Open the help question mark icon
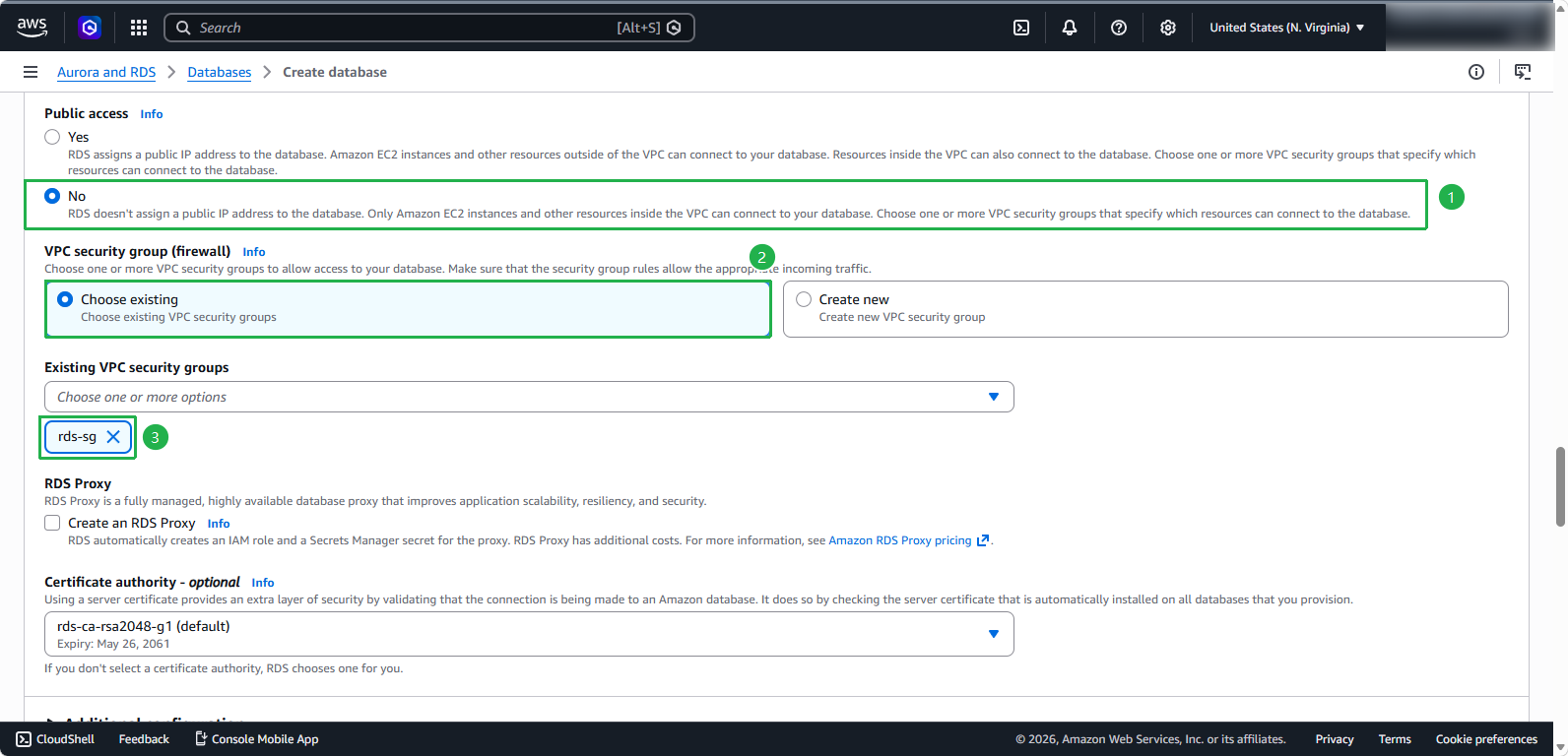Viewport: 1568px width, 756px height. tap(1119, 28)
